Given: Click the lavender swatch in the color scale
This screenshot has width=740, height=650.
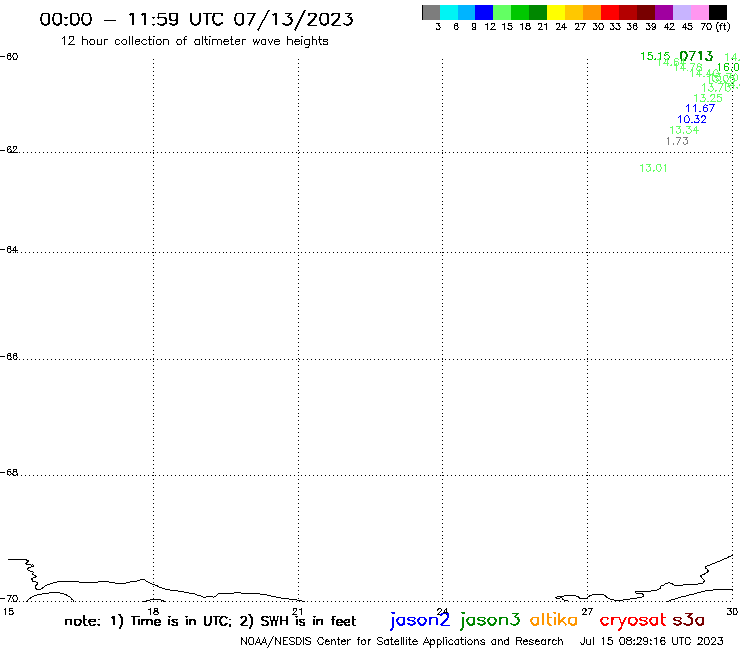Looking at the screenshot, I should (682, 12).
